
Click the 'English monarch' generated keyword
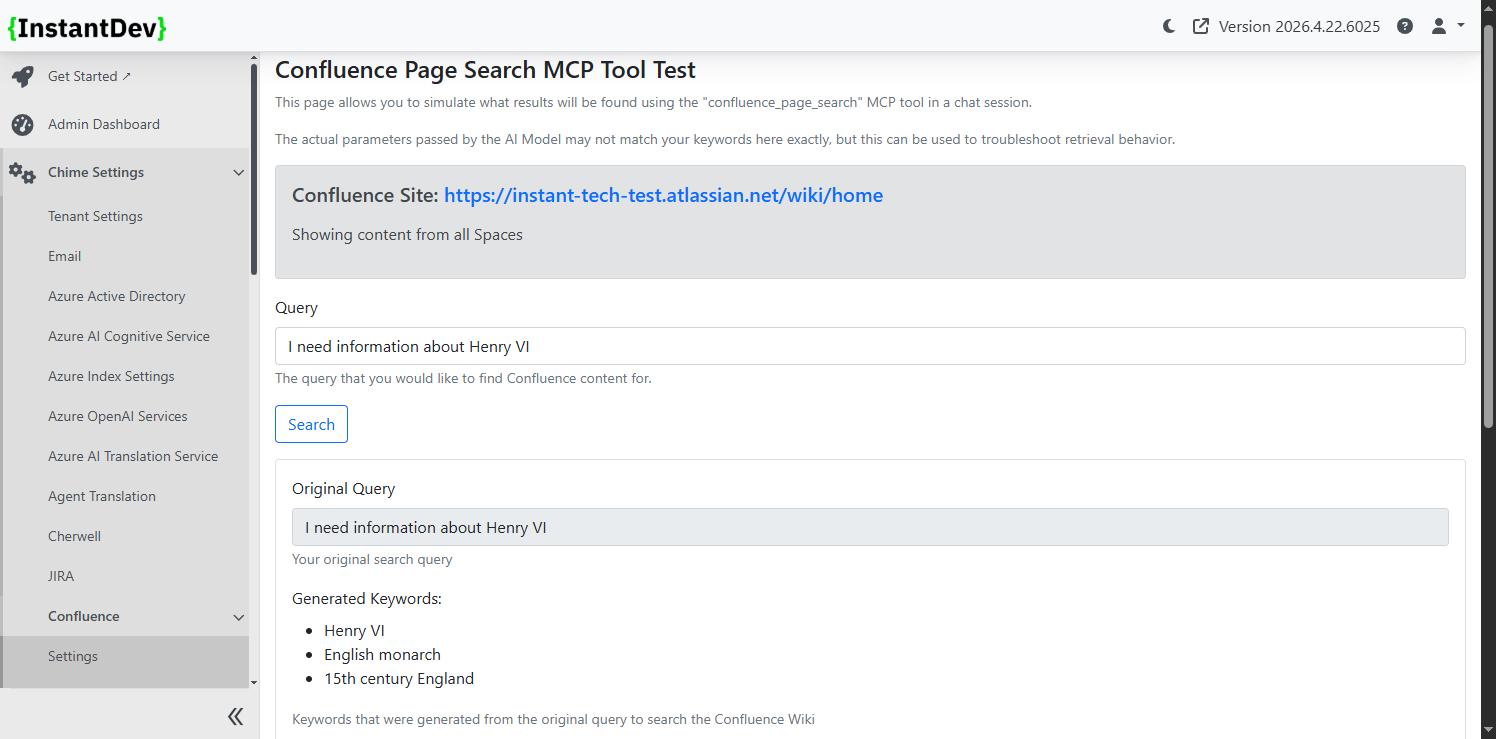click(382, 655)
